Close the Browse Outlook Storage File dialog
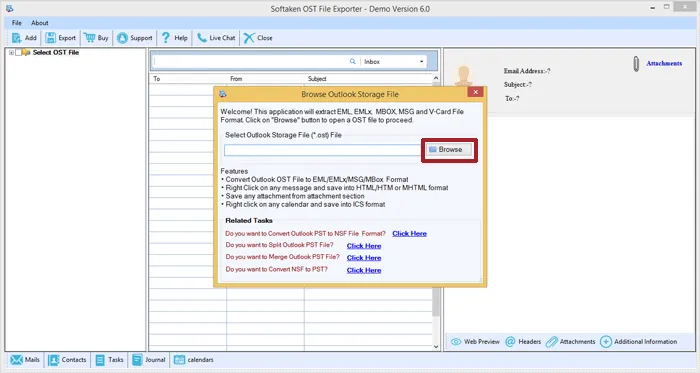700x373 pixels. (475, 92)
